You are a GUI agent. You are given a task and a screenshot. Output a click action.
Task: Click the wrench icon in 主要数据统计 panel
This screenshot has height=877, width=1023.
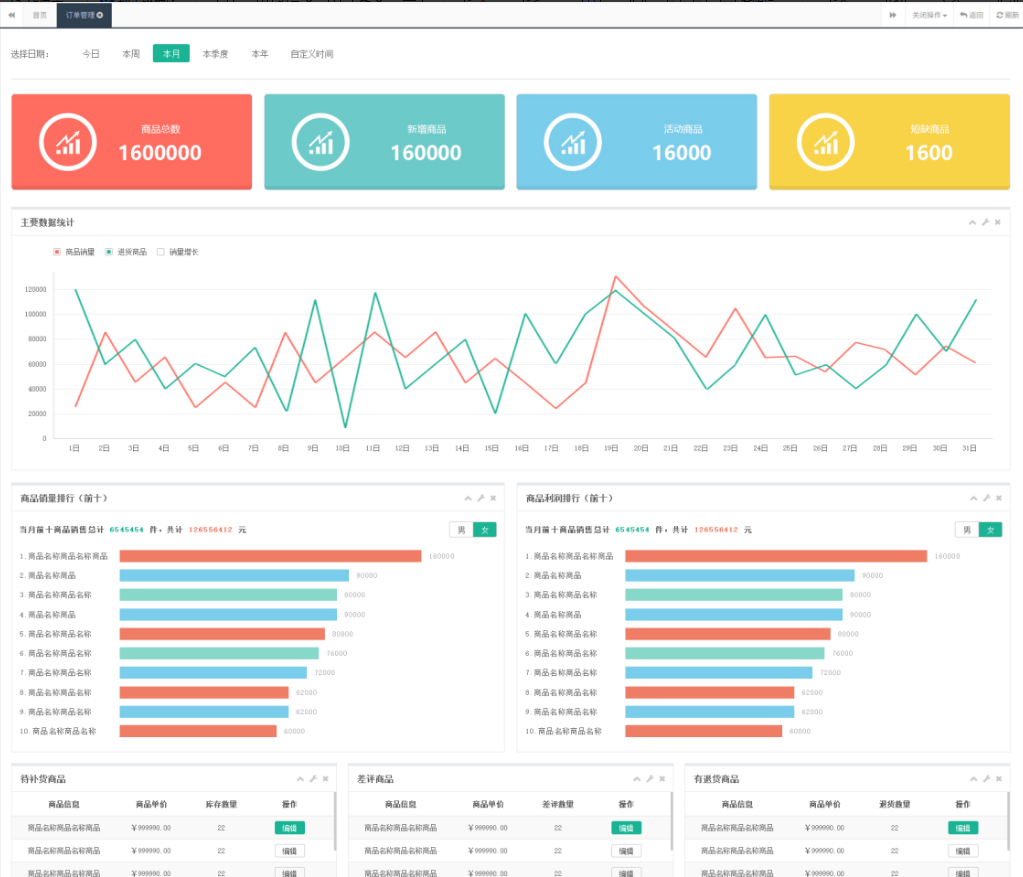[x=985, y=222]
